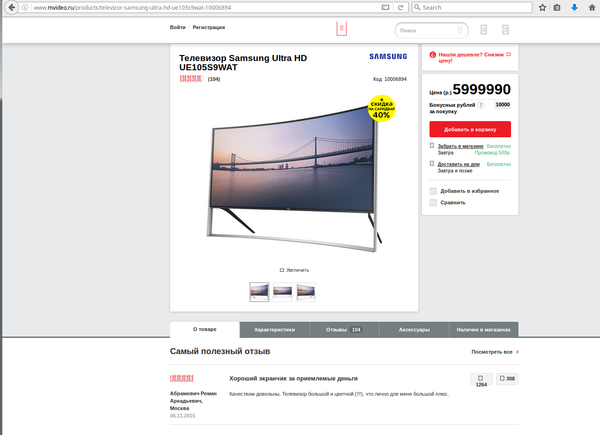Reload the page using the refresh icon
The image size is (600, 435).
pyautogui.click(x=400, y=7)
